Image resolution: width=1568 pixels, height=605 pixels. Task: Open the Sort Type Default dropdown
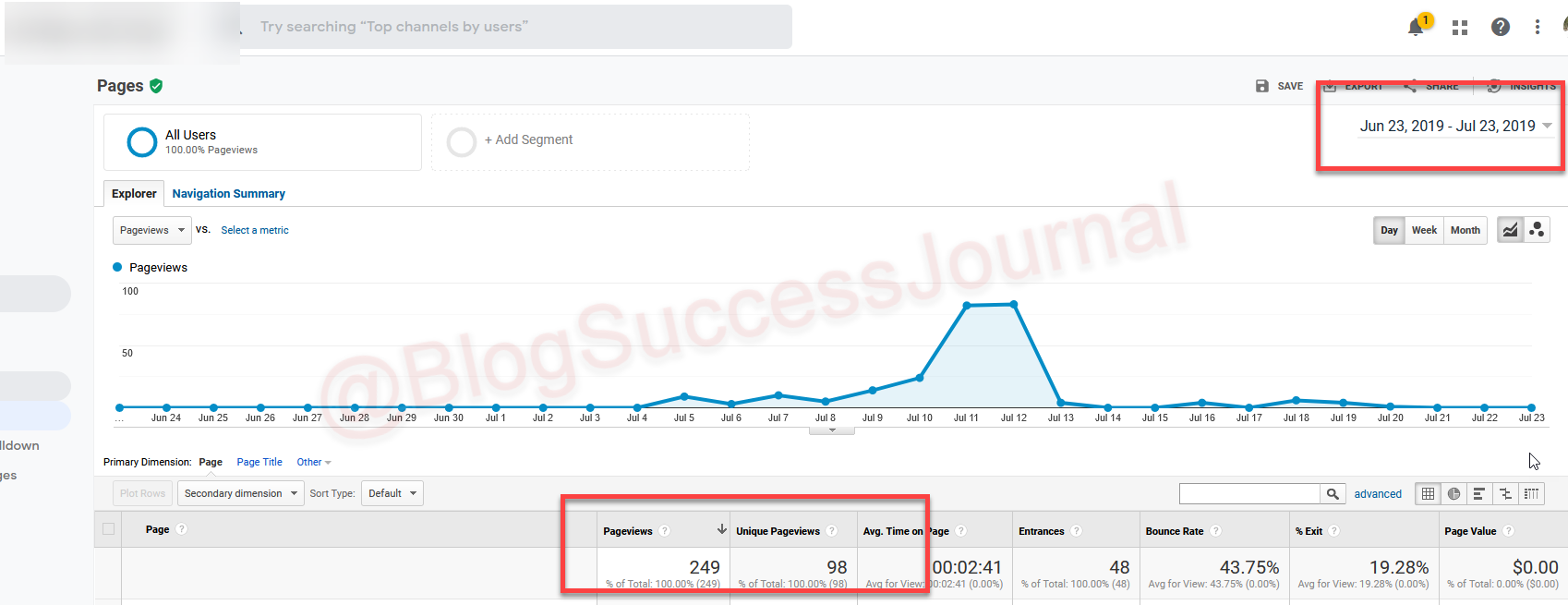392,493
